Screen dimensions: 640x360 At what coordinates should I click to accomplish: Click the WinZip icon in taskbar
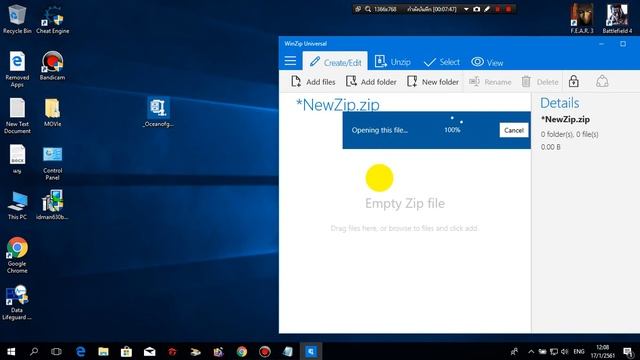[311, 351]
